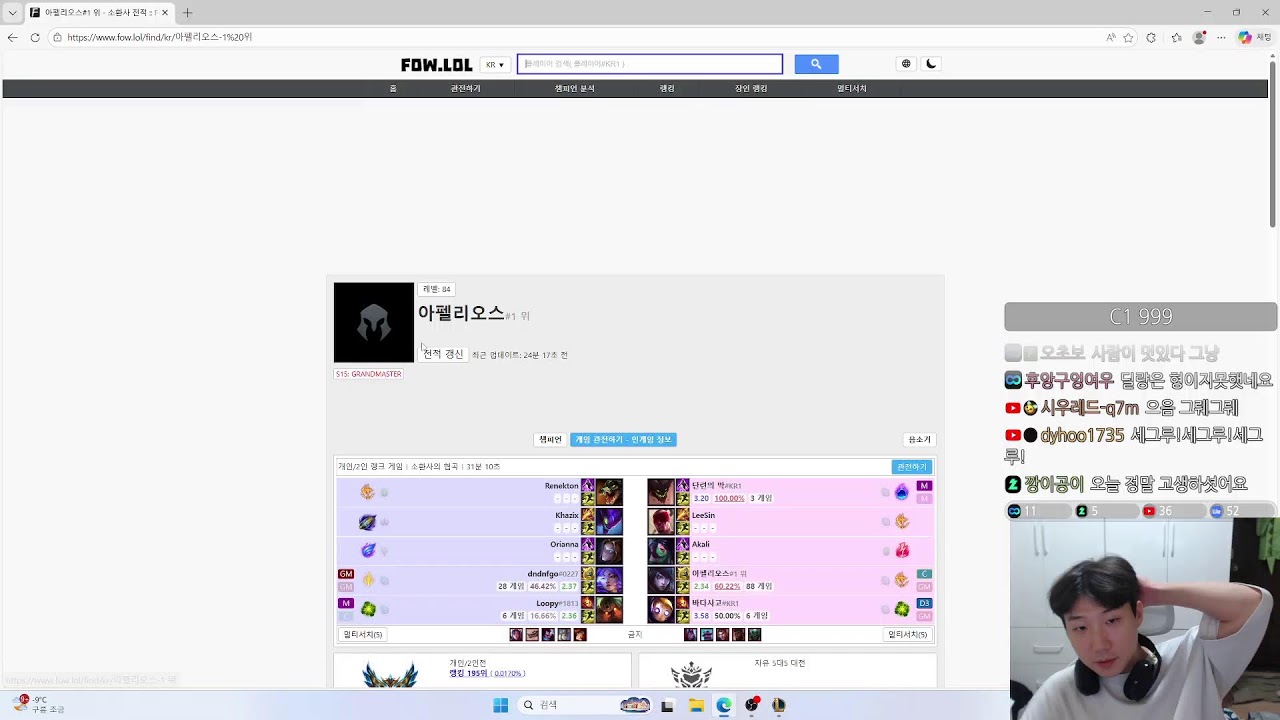Select the 챔피언 tab
Image resolution: width=1280 pixels, height=720 pixels.
pos(550,440)
